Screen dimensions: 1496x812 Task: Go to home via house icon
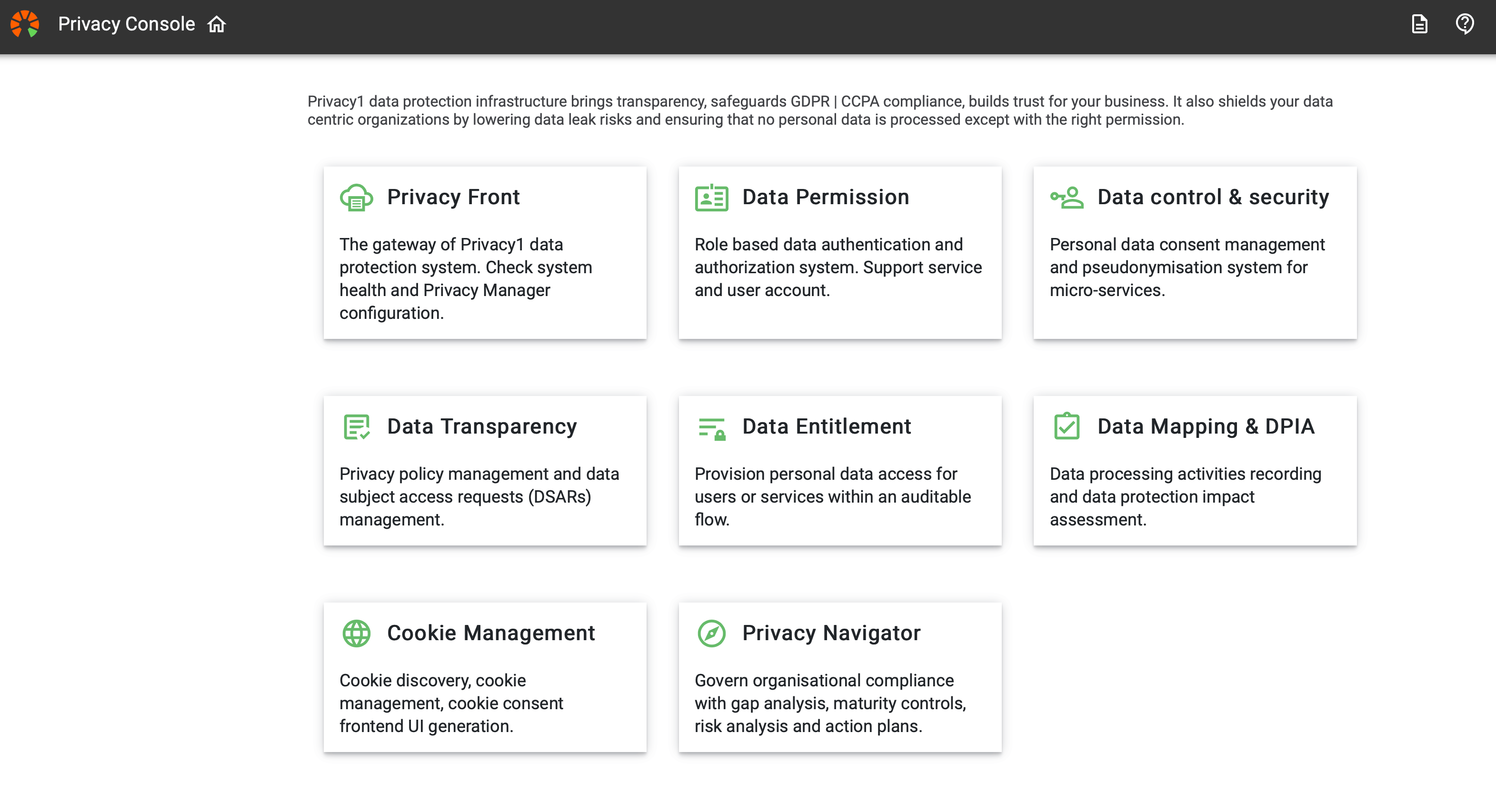coord(217,24)
